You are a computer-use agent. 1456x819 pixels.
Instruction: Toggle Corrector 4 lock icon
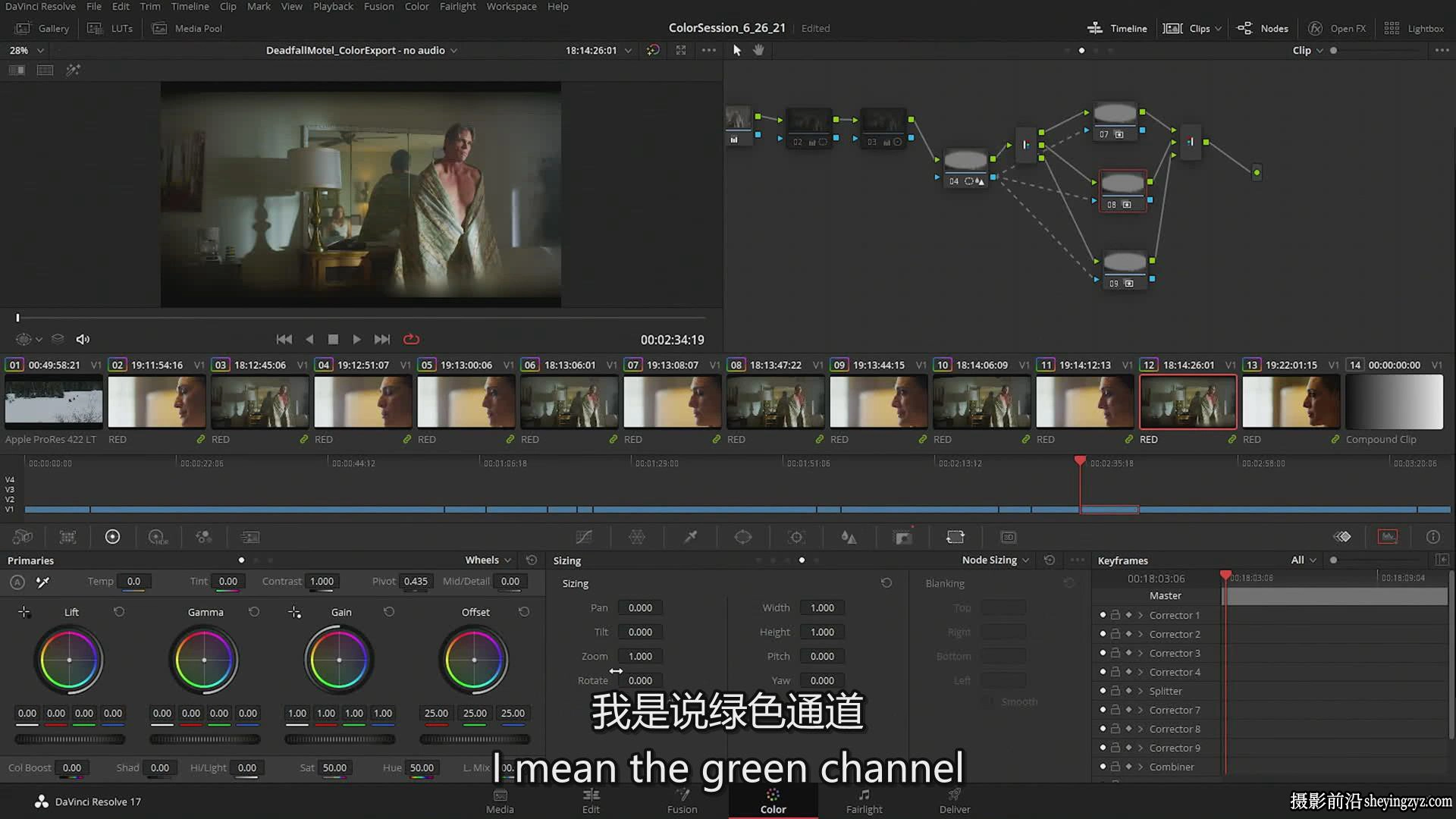(1116, 672)
